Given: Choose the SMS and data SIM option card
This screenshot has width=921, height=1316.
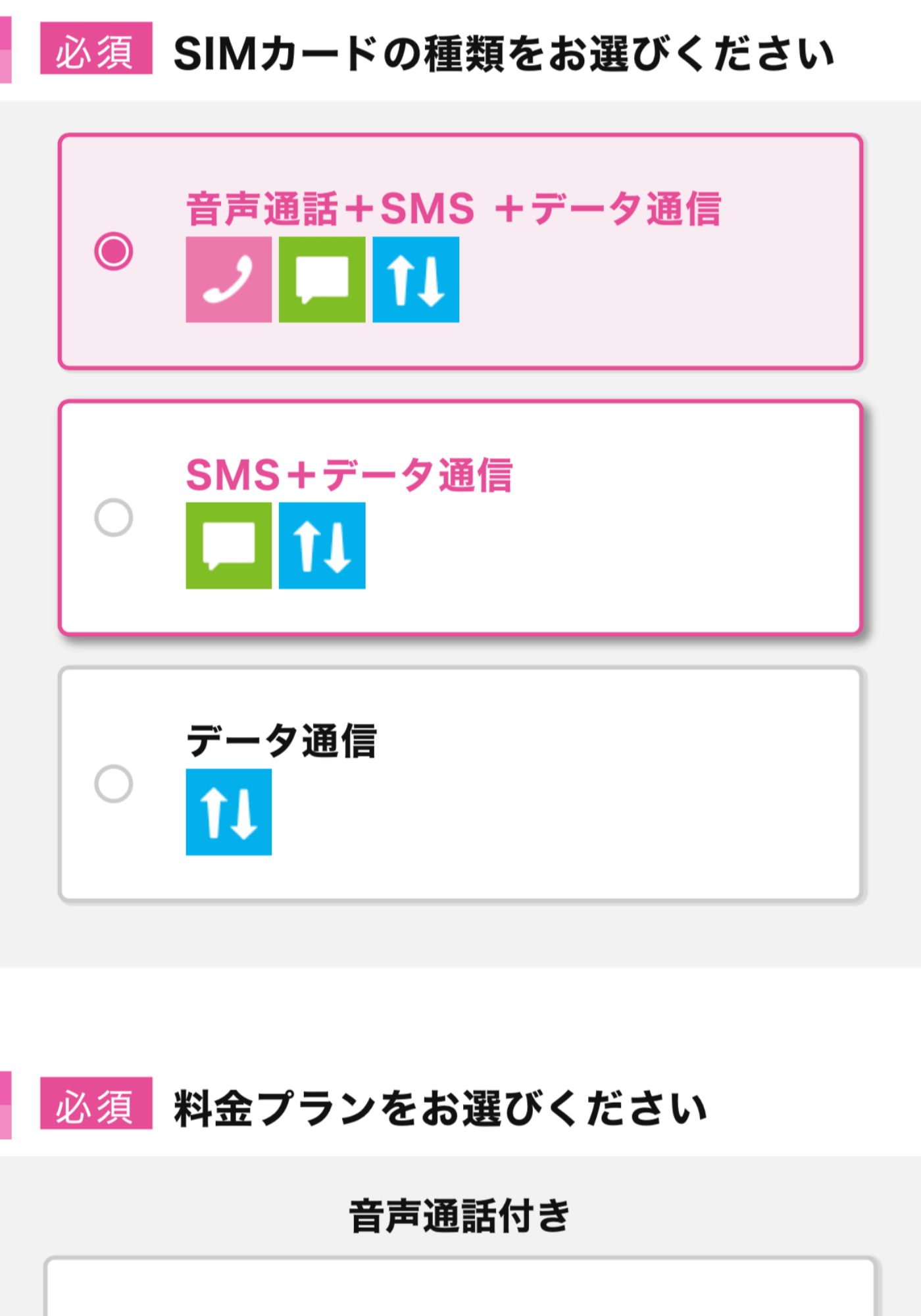Looking at the screenshot, I should coord(460,518).
